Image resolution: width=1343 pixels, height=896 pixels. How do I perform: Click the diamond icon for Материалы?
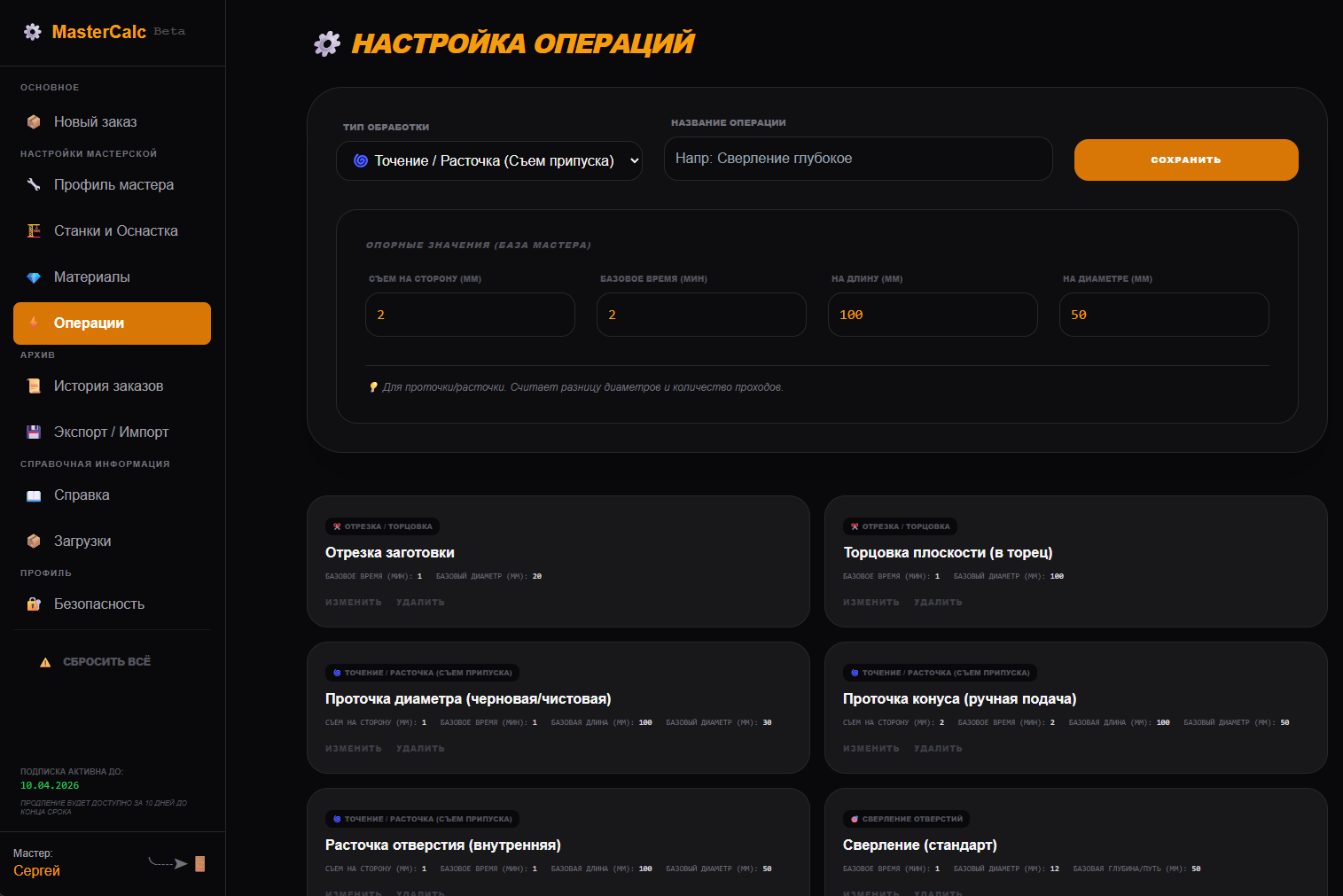tap(34, 277)
